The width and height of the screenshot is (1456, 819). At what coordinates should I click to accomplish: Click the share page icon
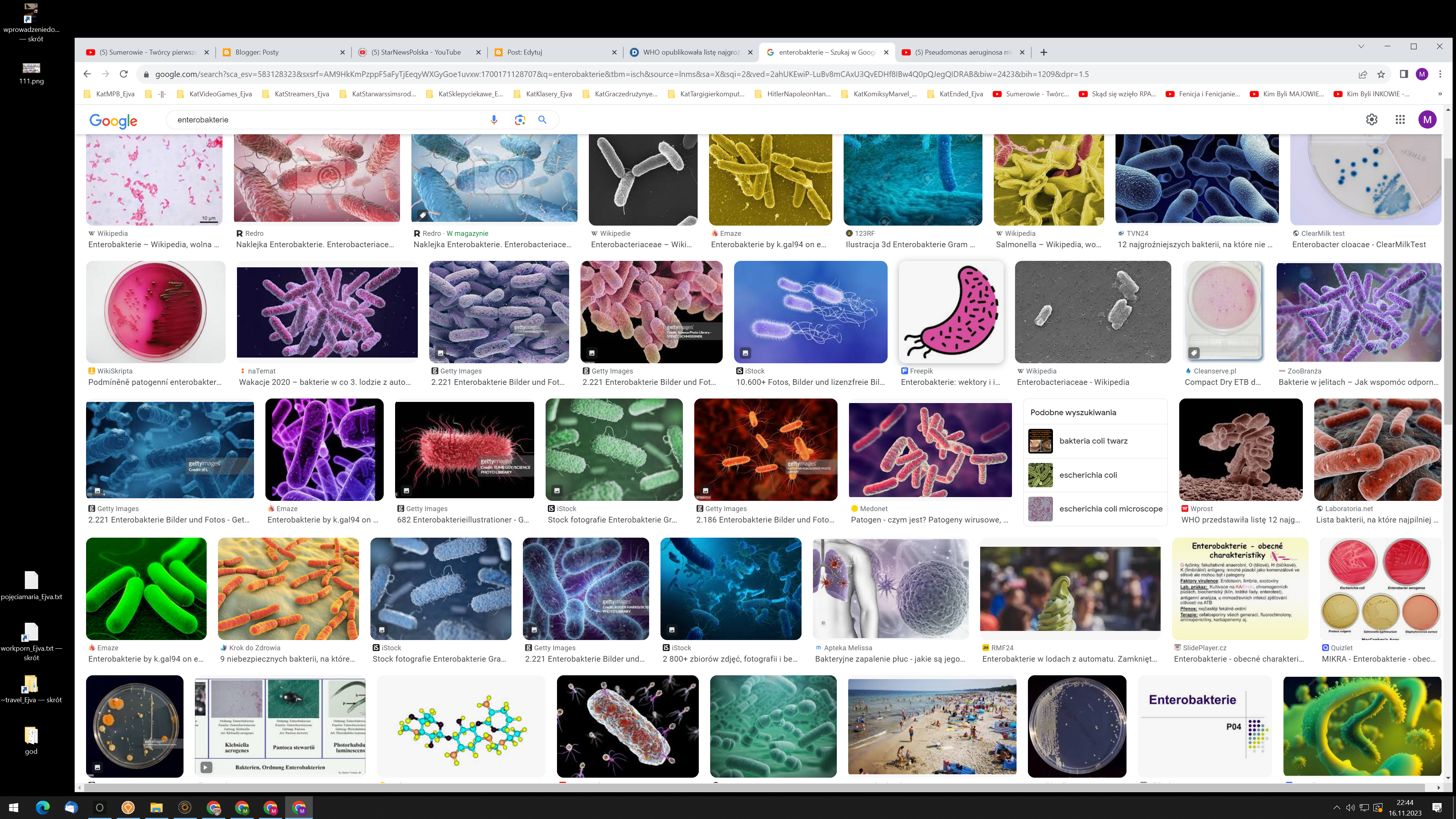1363,74
